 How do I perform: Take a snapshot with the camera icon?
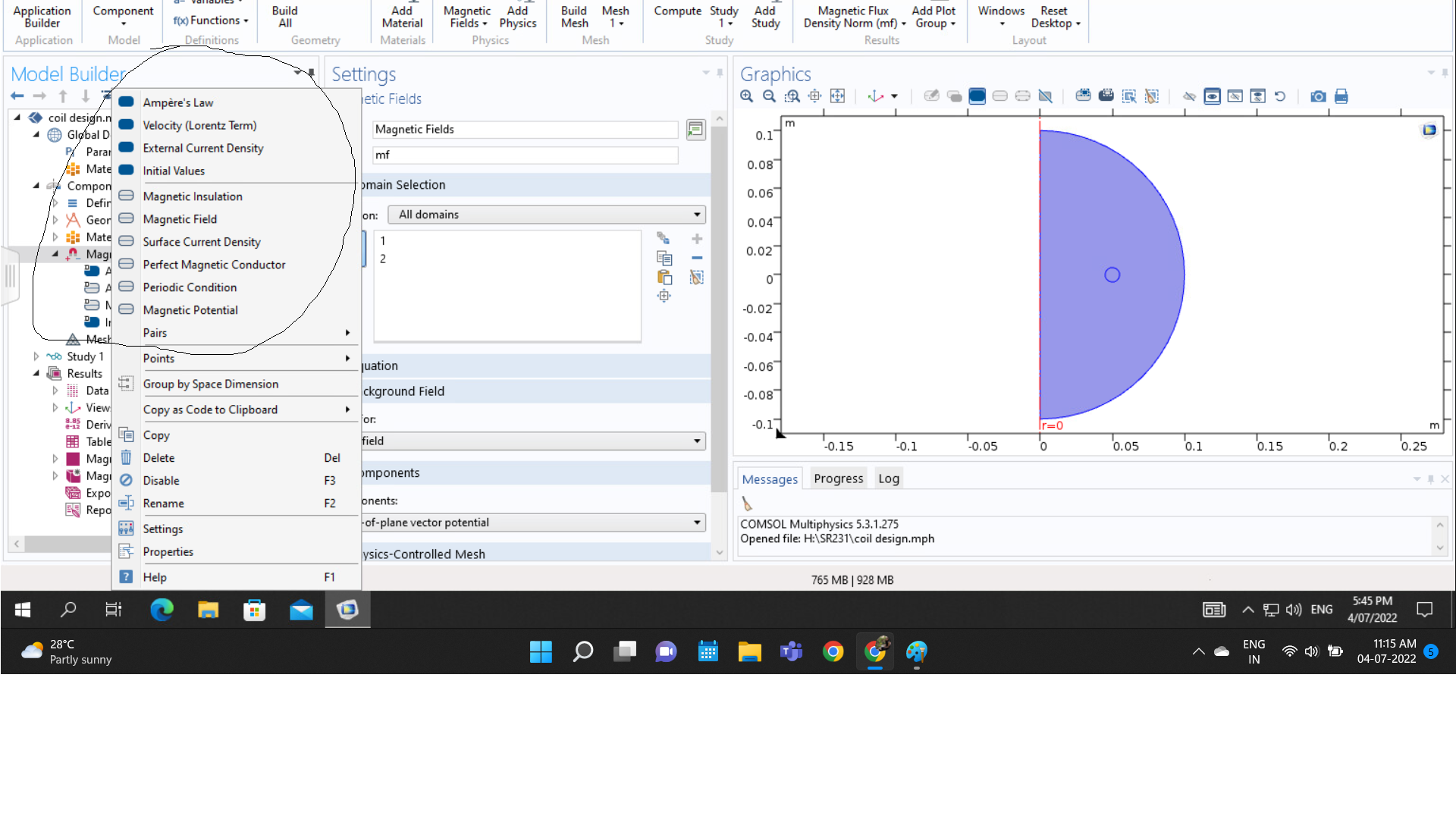(x=1319, y=96)
